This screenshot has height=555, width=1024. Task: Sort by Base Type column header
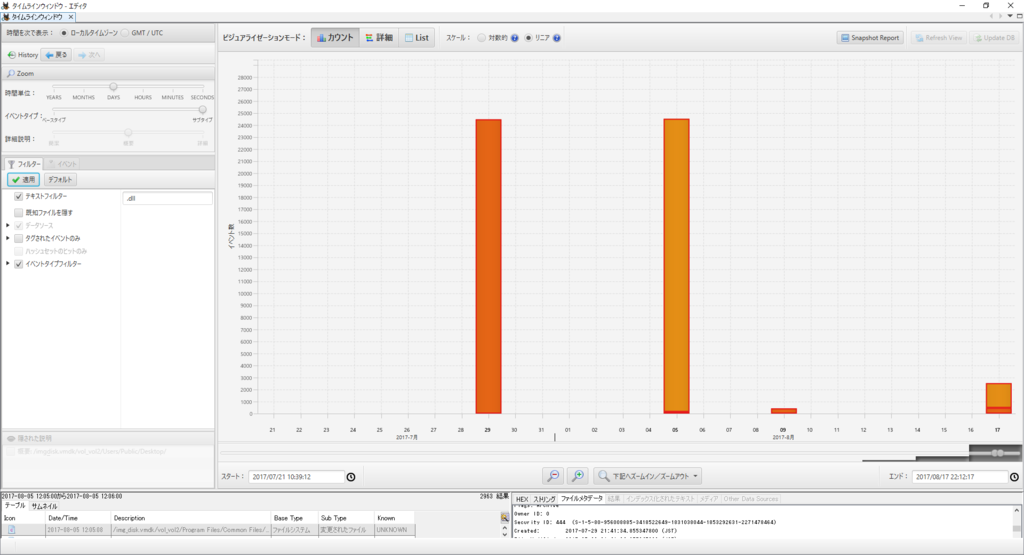[x=294, y=518]
